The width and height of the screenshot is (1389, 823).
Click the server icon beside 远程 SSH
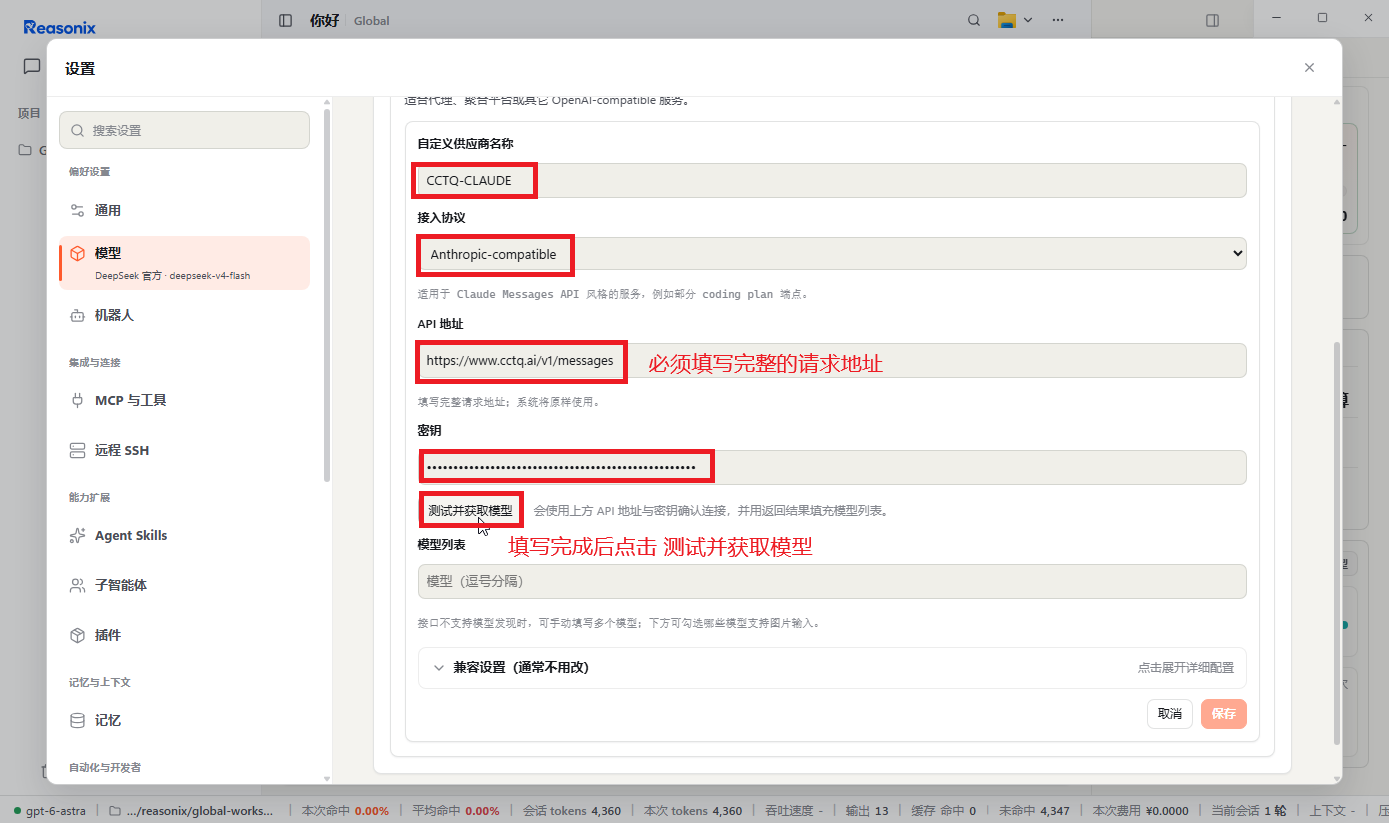click(77, 451)
